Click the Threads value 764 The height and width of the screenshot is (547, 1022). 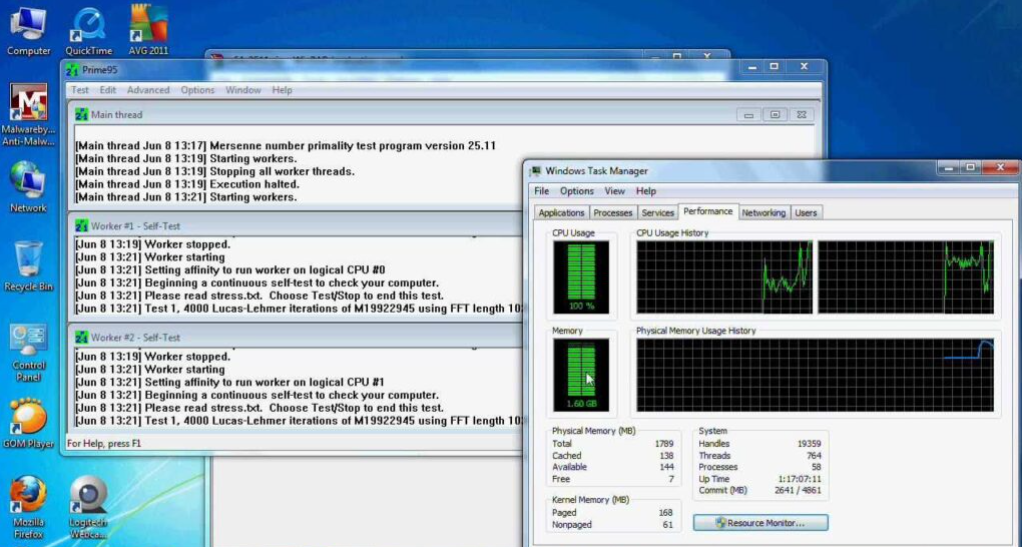click(814, 456)
